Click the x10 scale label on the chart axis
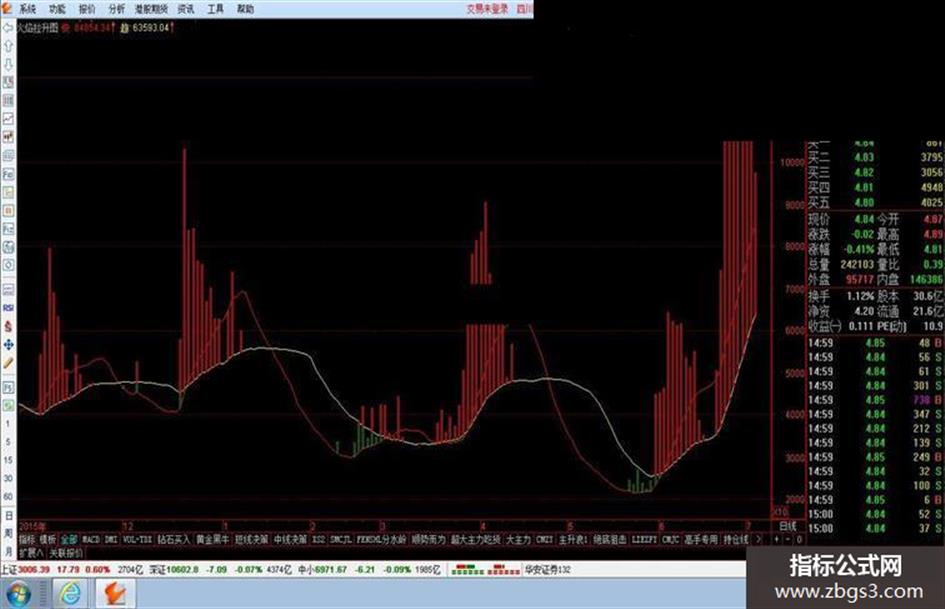Image resolution: width=945 pixels, height=609 pixels. (x=780, y=511)
